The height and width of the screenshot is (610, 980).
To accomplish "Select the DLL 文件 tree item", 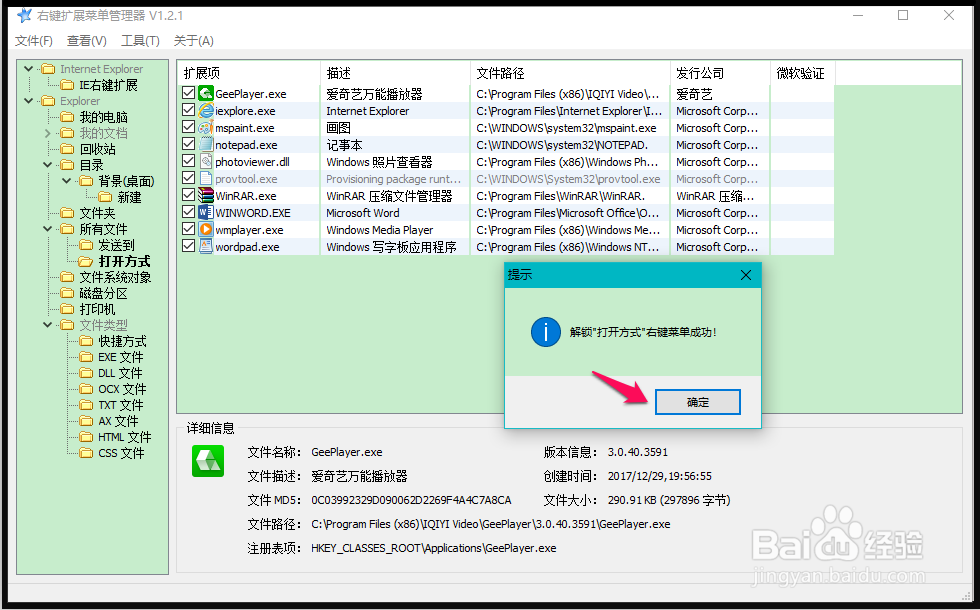I will (x=121, y=373).
